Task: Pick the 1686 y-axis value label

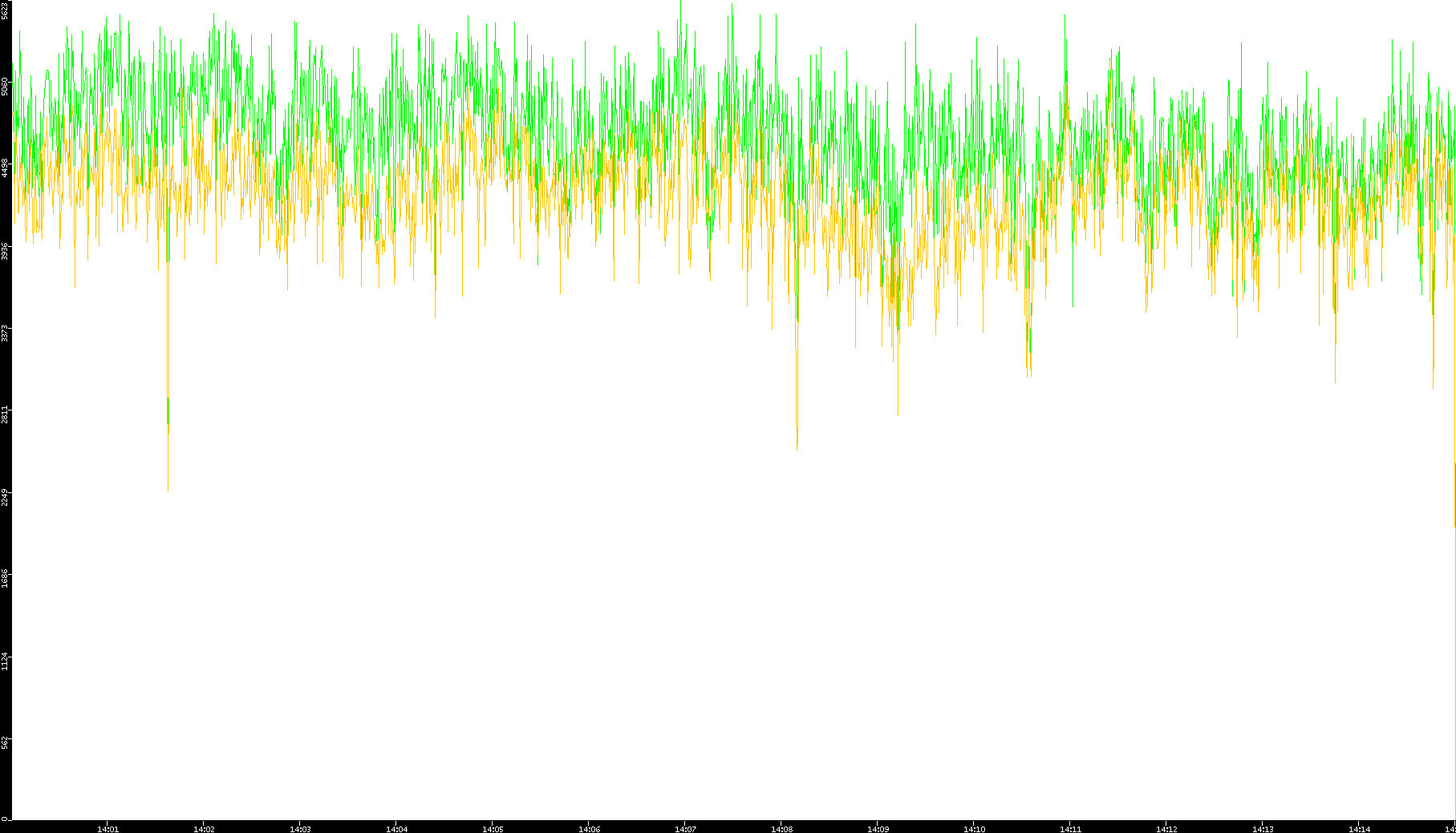Action: (x=5, y=577)
